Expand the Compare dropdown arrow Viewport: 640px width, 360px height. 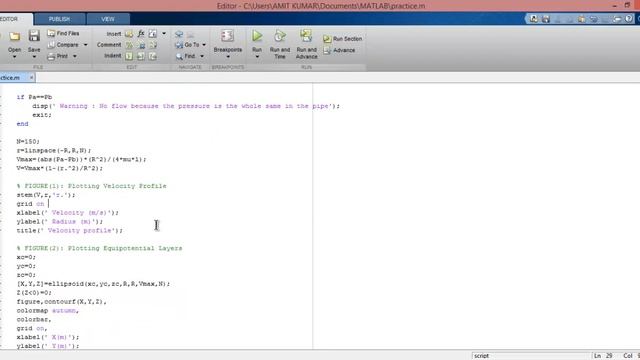(x=85, y=45)
